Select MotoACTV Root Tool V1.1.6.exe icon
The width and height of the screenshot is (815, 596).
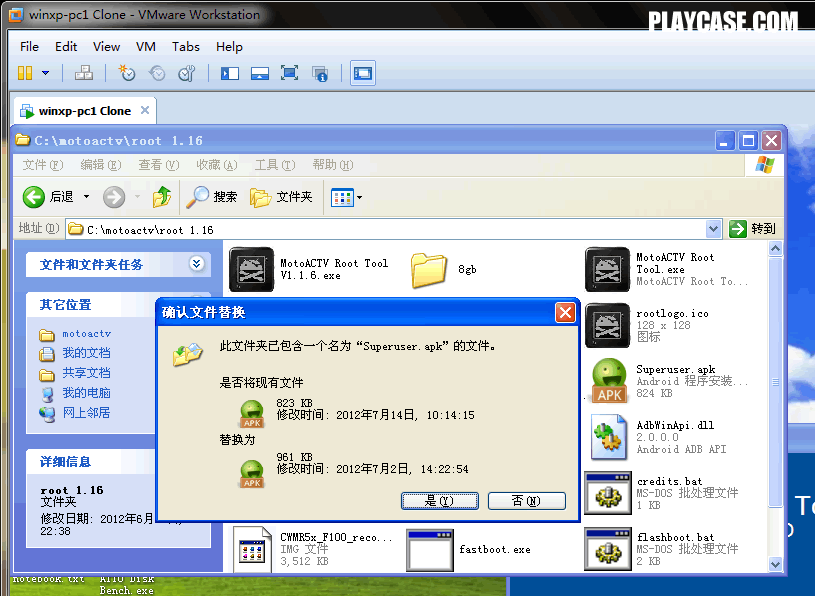pos(252,269)
